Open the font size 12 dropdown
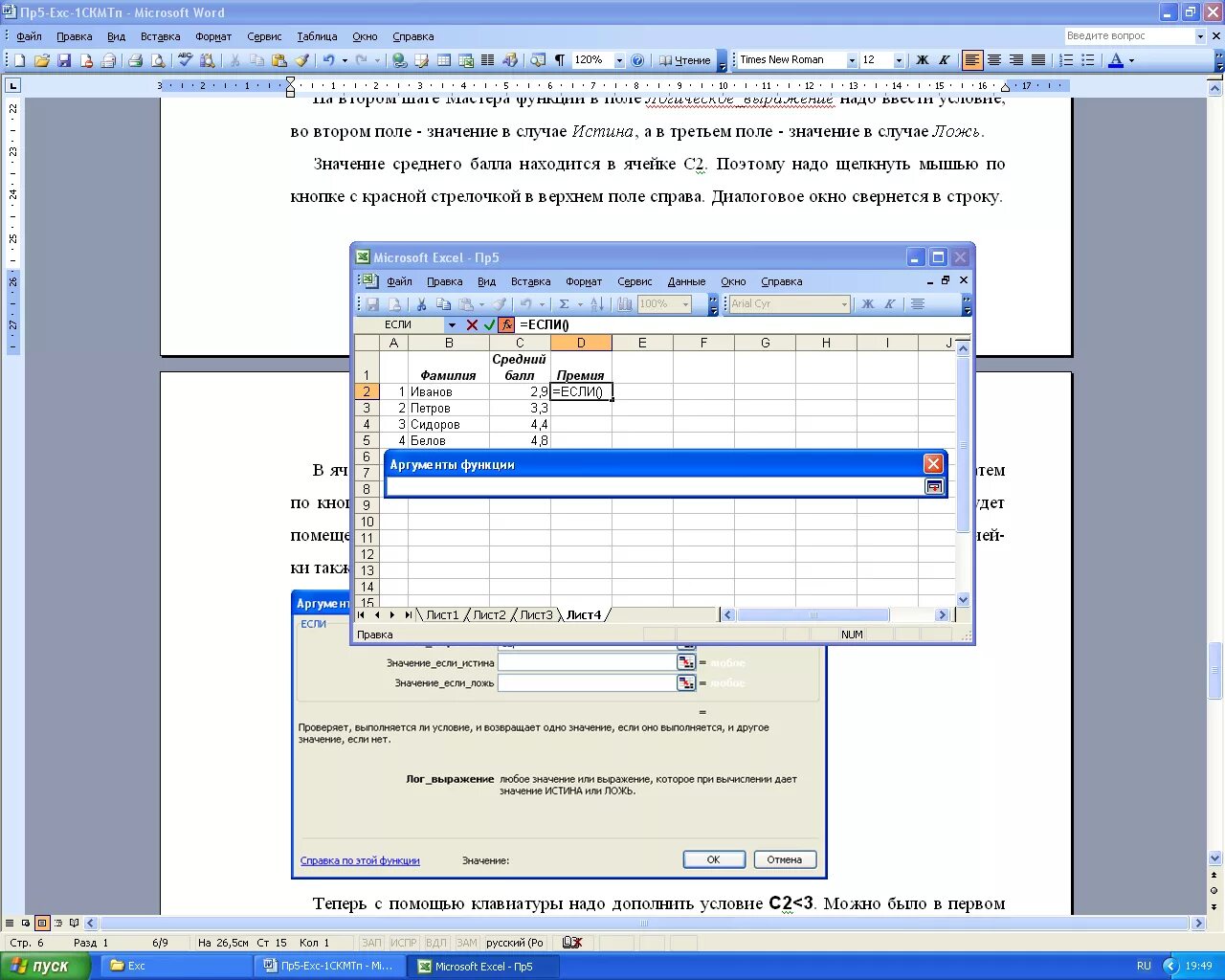The height and width of the screenshot is (980, 1225). point(899,60)
